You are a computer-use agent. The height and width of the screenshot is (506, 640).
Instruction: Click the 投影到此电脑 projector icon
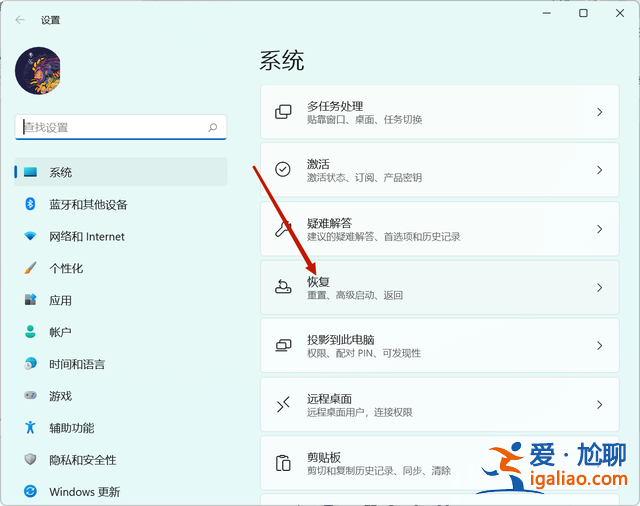283,345
